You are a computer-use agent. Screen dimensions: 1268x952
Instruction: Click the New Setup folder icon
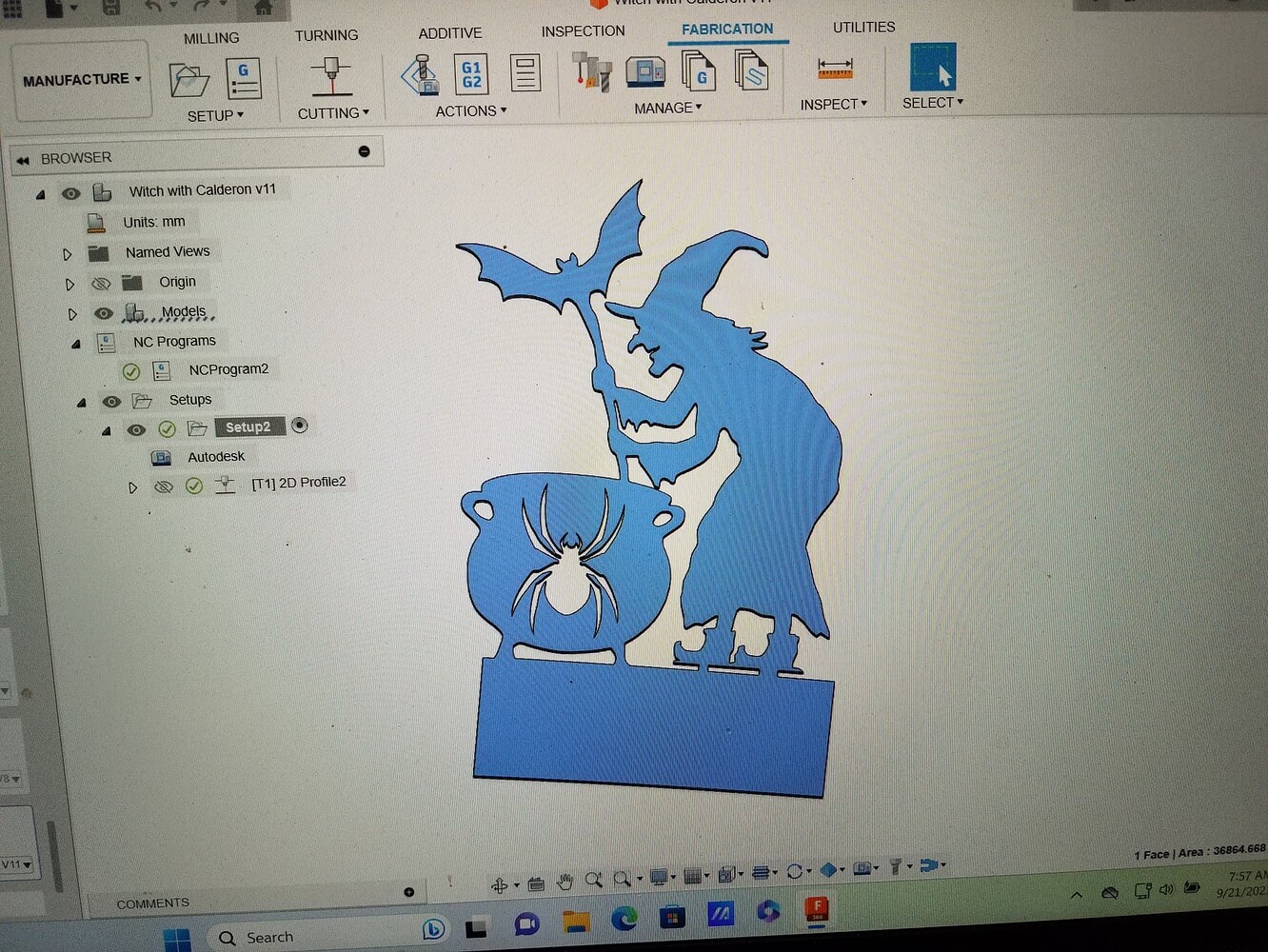coord(188,80)
